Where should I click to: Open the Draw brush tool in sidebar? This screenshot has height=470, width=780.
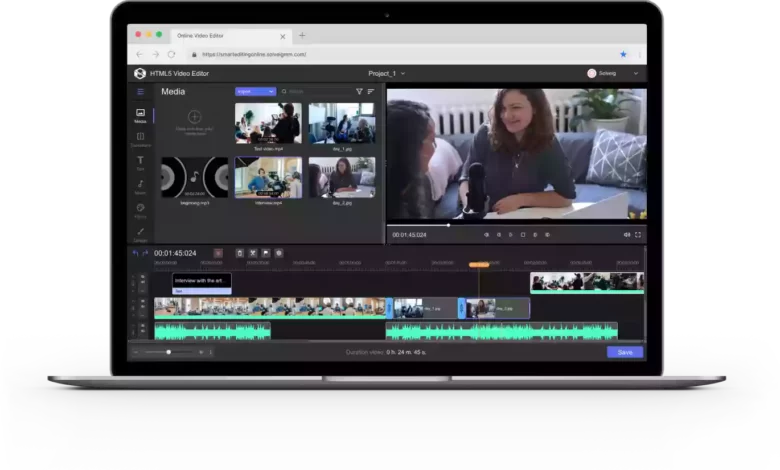click(x=140, y=234)
